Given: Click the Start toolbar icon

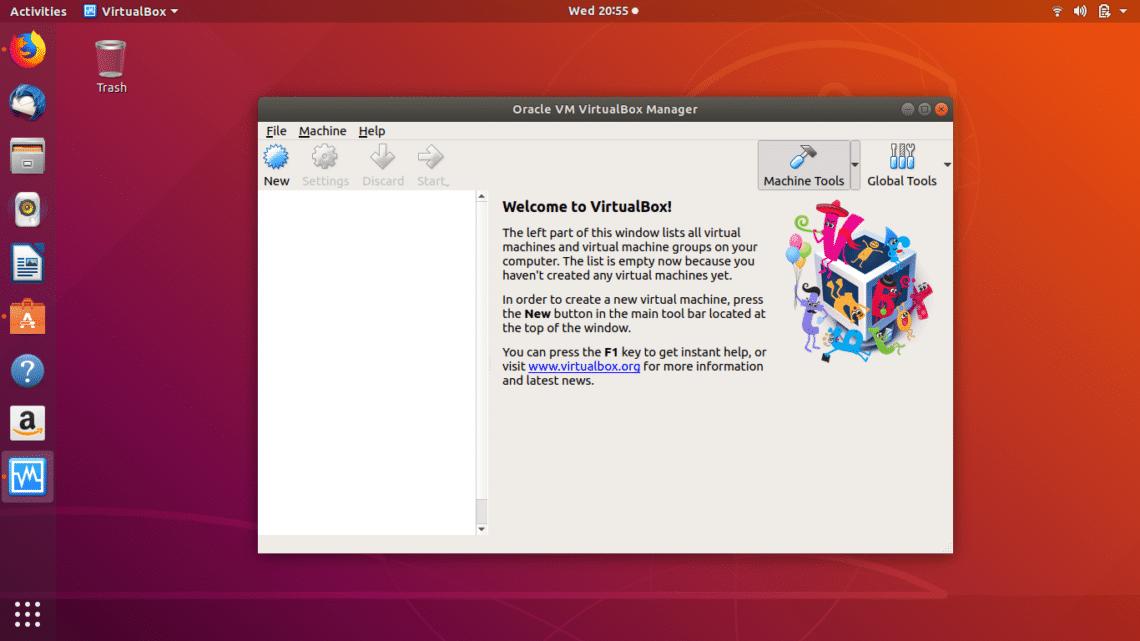Looking at the screenshot, I should tap(430, 163).
